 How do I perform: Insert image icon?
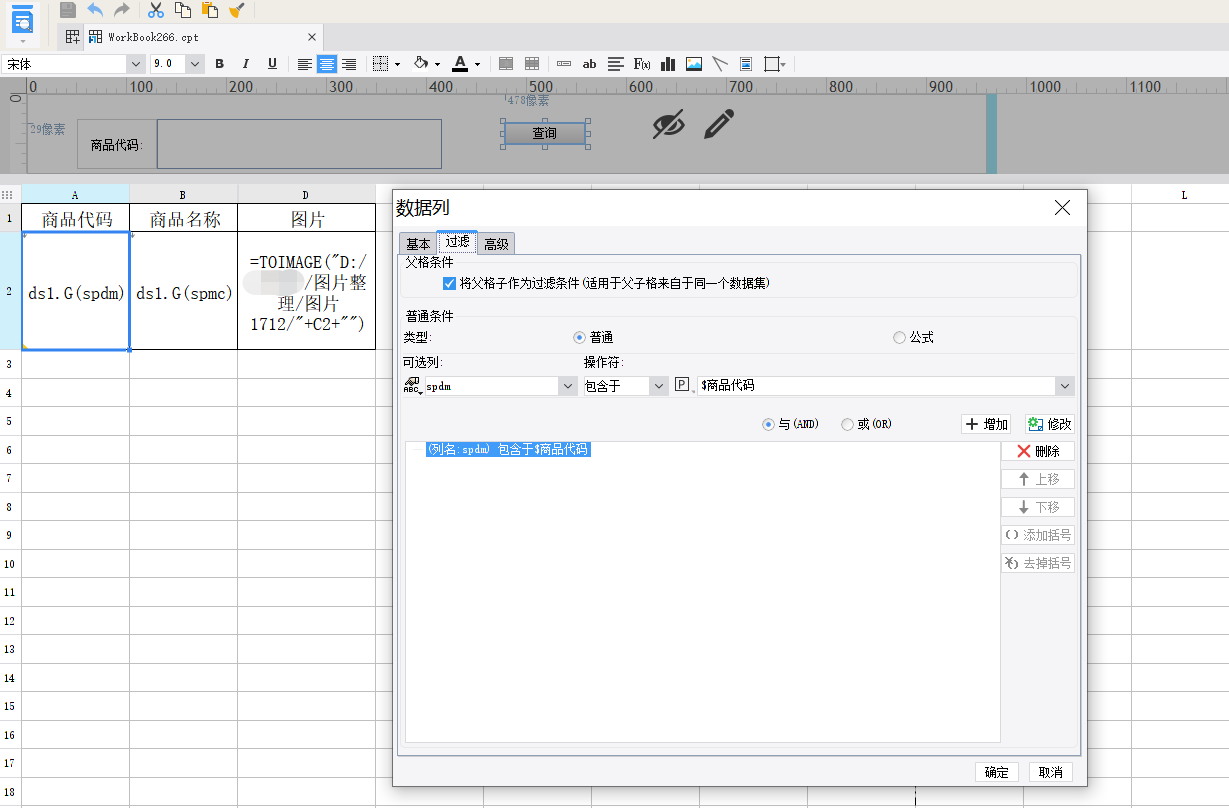click(x=694, y=64)
